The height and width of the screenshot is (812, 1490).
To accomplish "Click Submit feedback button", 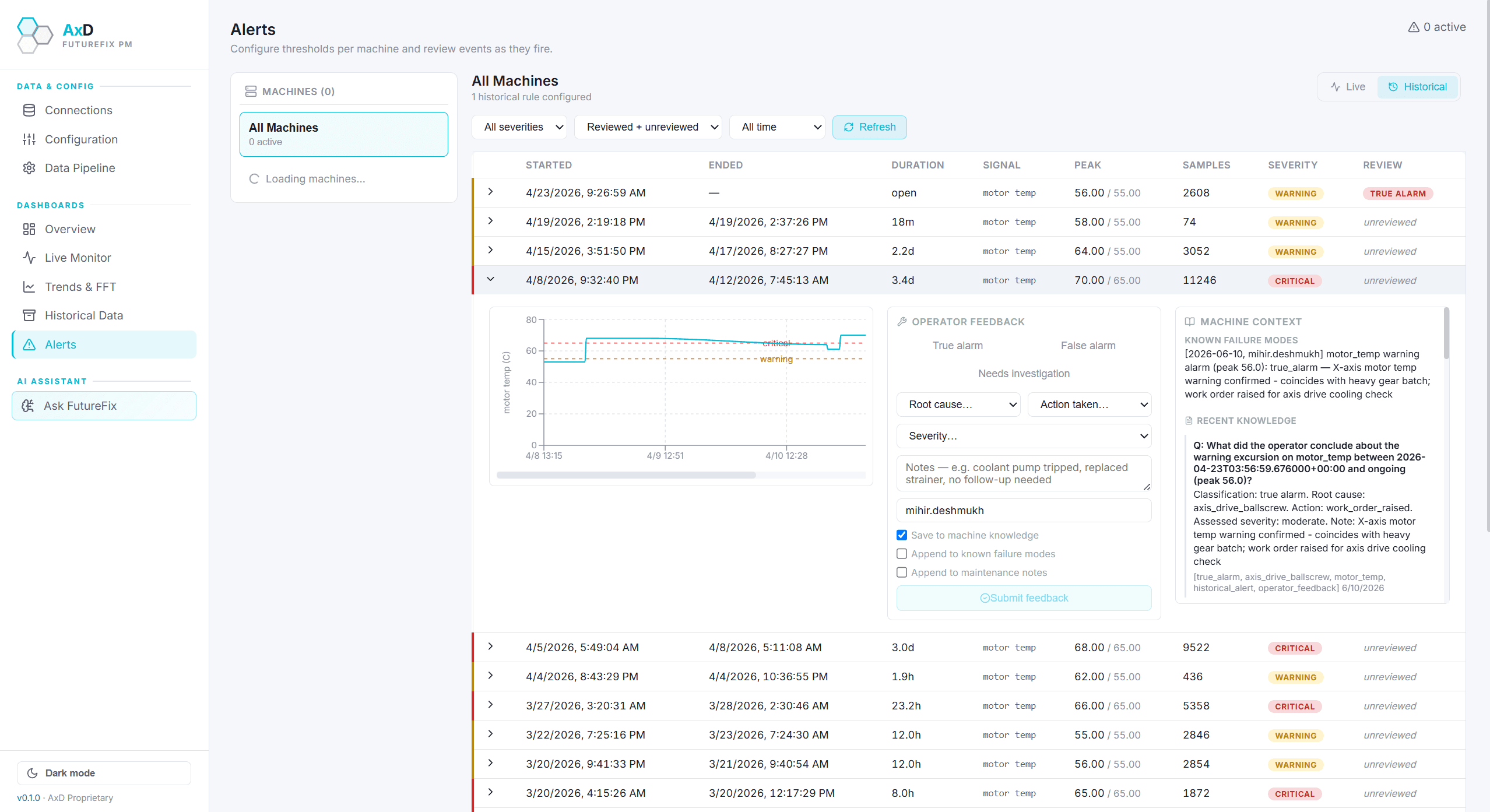I will point(1024,598).
